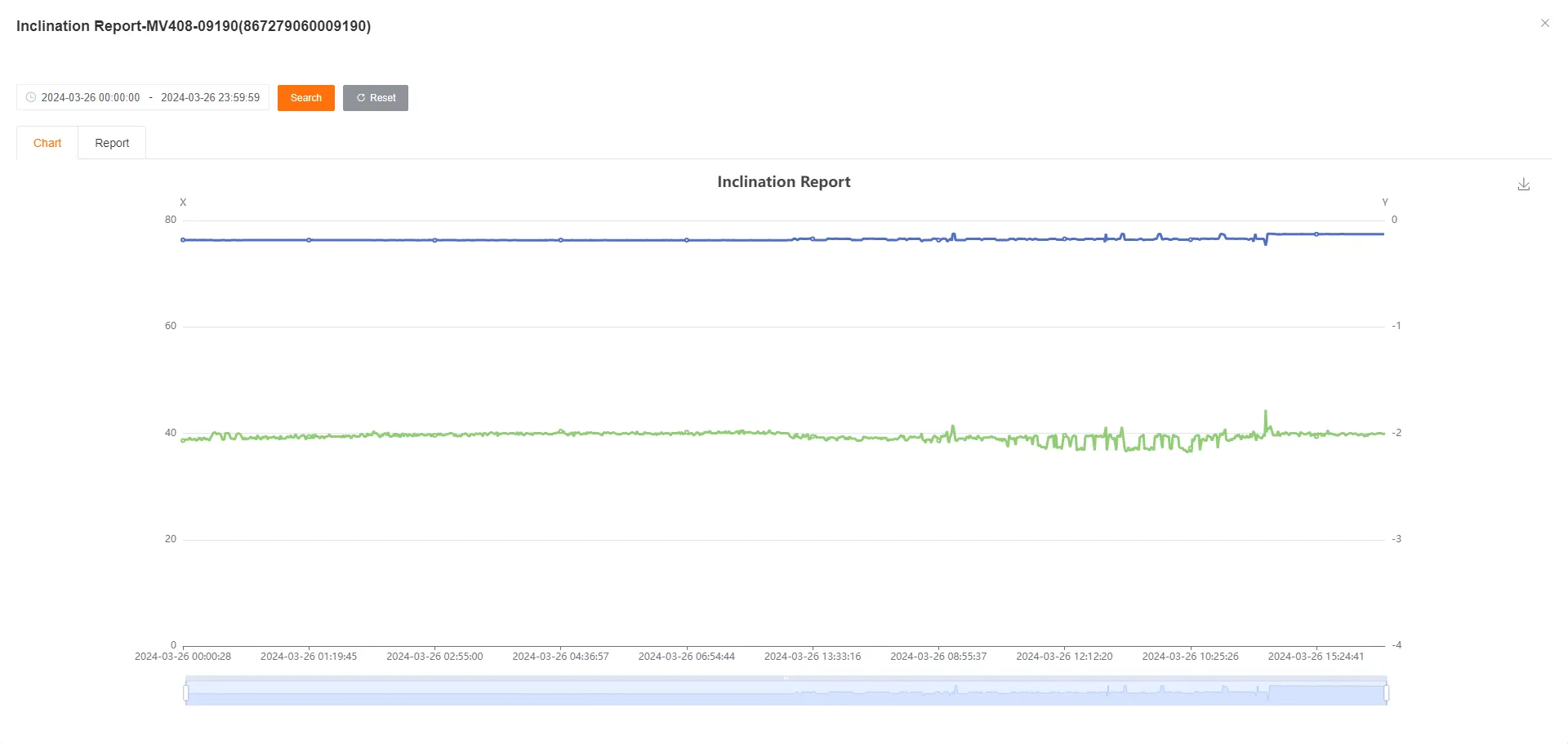Click the tallest spike on the green line
The image size is (1568, 744).
pos(1266,412)
